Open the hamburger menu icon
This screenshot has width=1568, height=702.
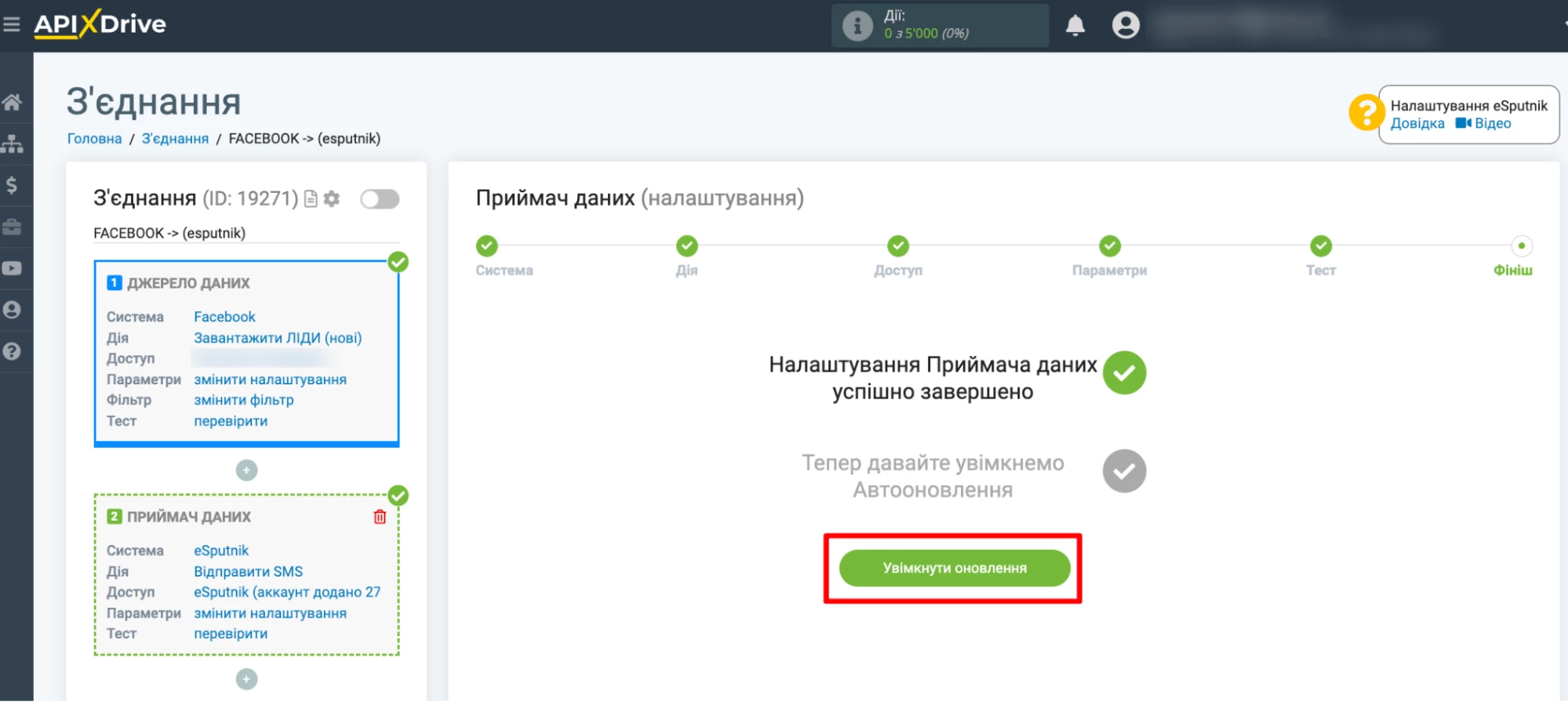(x=12, y=24)
